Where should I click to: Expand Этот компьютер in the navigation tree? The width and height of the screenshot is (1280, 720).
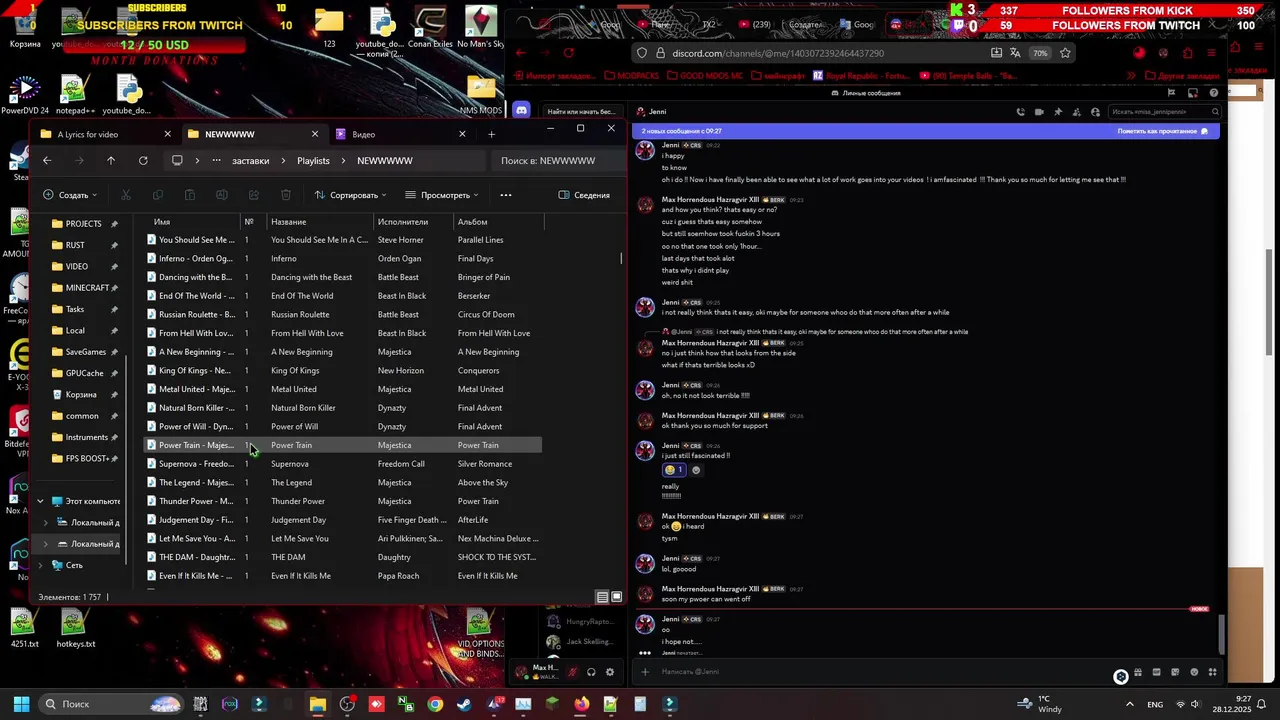(40, 501)
